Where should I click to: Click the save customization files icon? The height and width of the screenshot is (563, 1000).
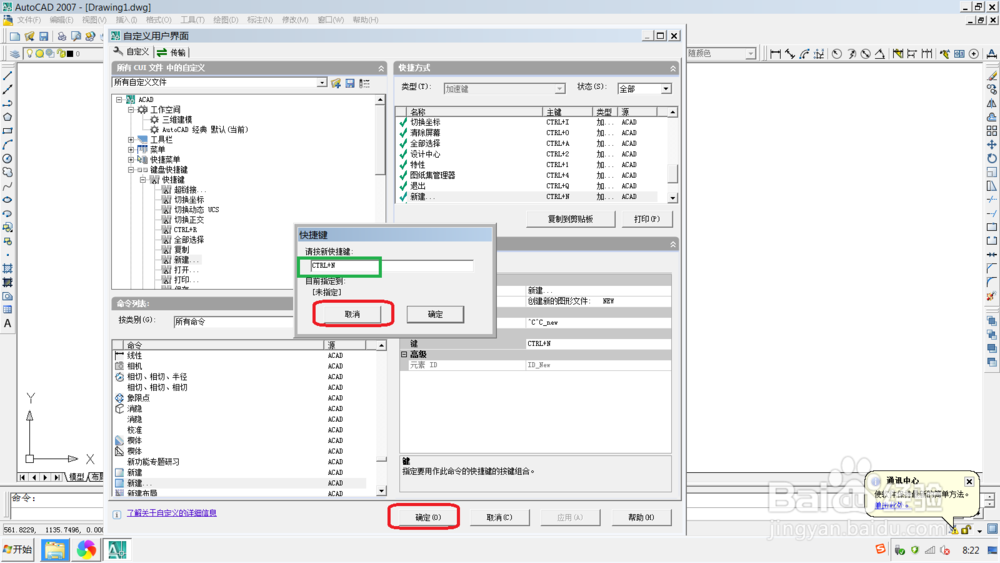[x=350, y=83]
